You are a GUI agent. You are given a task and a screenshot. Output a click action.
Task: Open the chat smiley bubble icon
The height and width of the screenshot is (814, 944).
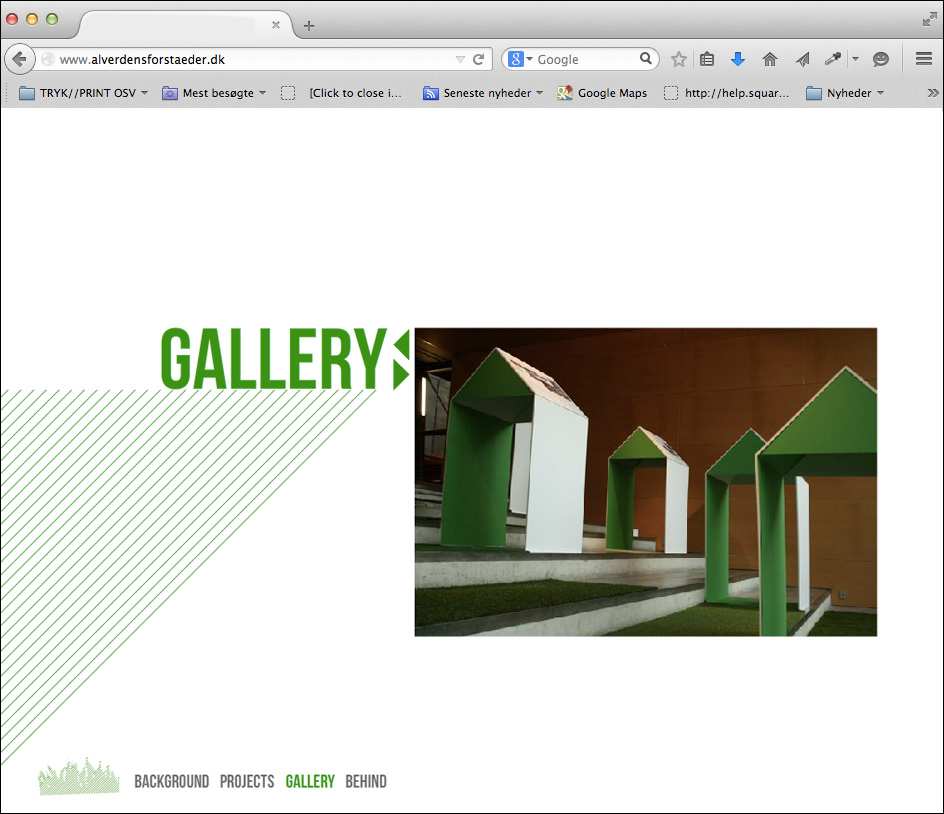881,59
